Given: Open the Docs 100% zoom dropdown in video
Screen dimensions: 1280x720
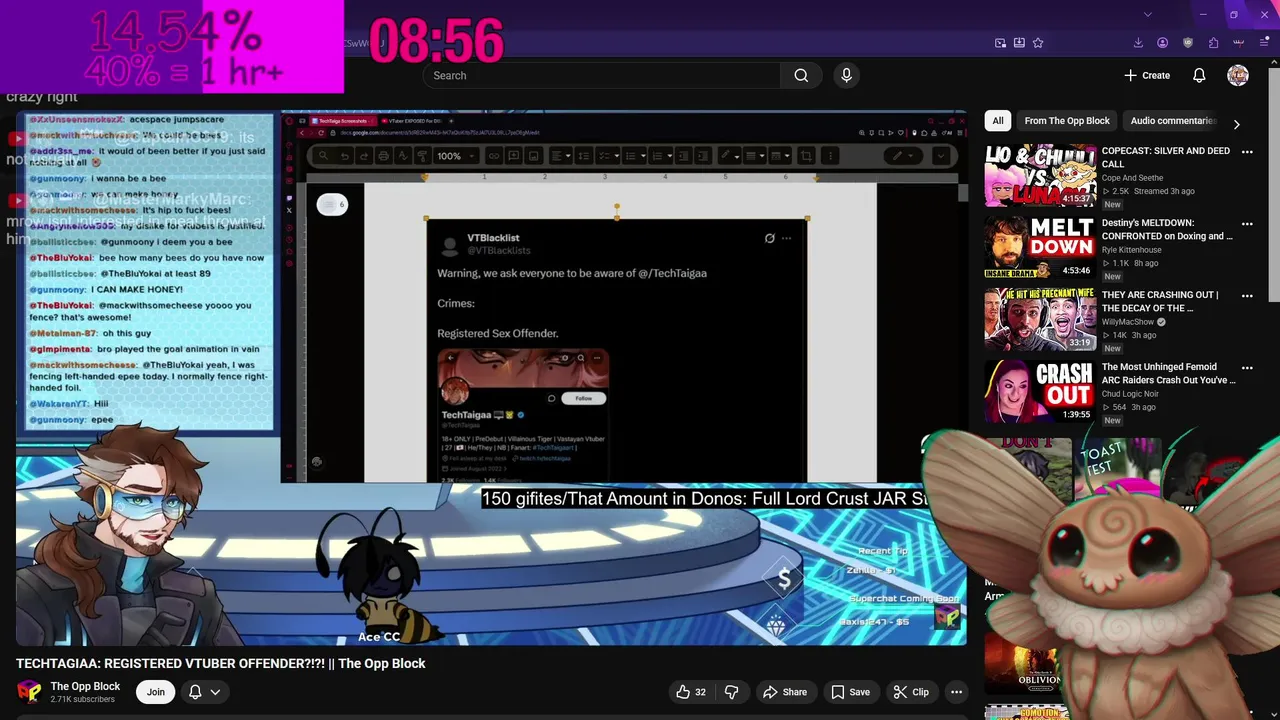Looking at the screenshot, I should point(457,156).
